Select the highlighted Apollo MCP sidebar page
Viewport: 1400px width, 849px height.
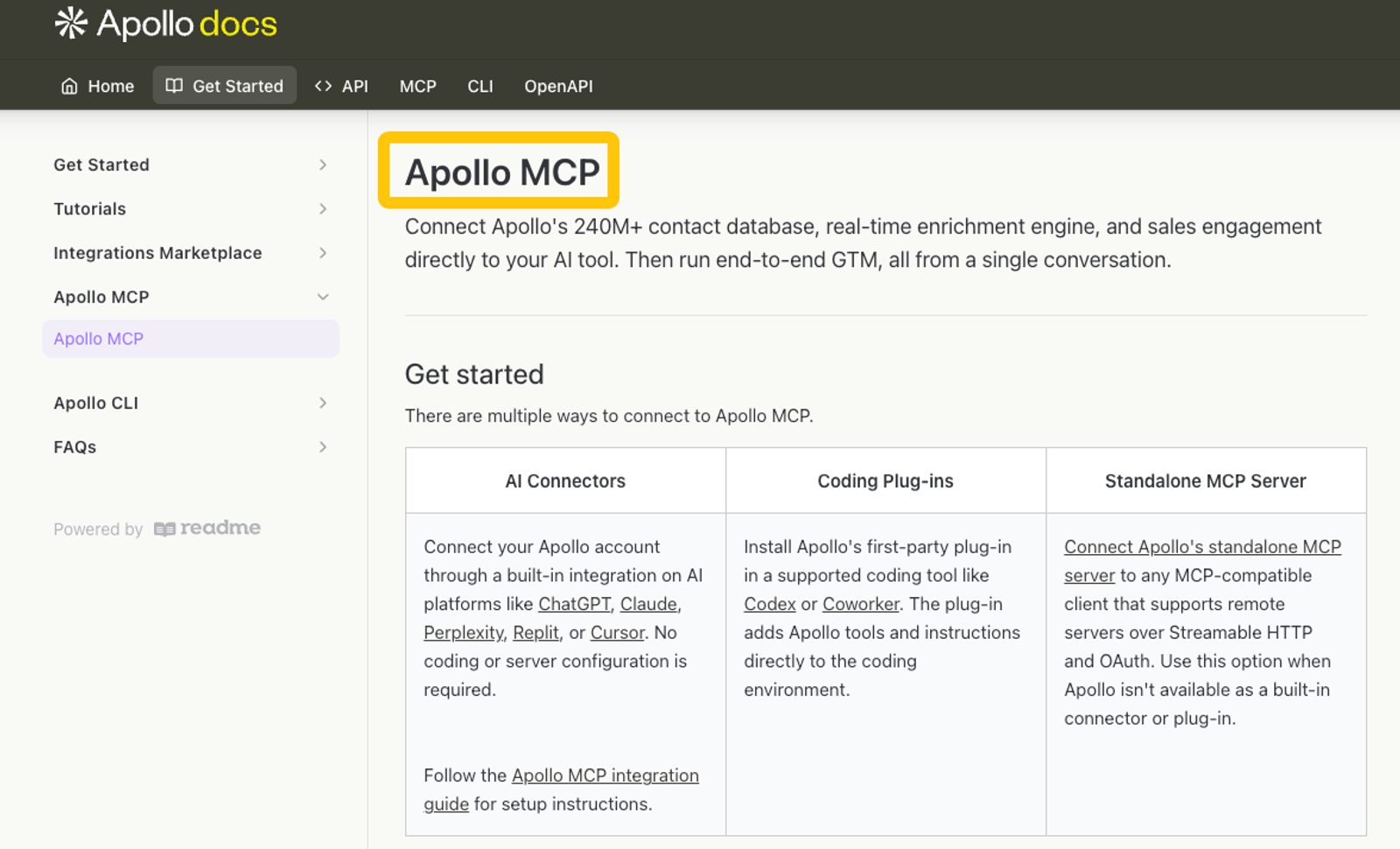(191, 339)
